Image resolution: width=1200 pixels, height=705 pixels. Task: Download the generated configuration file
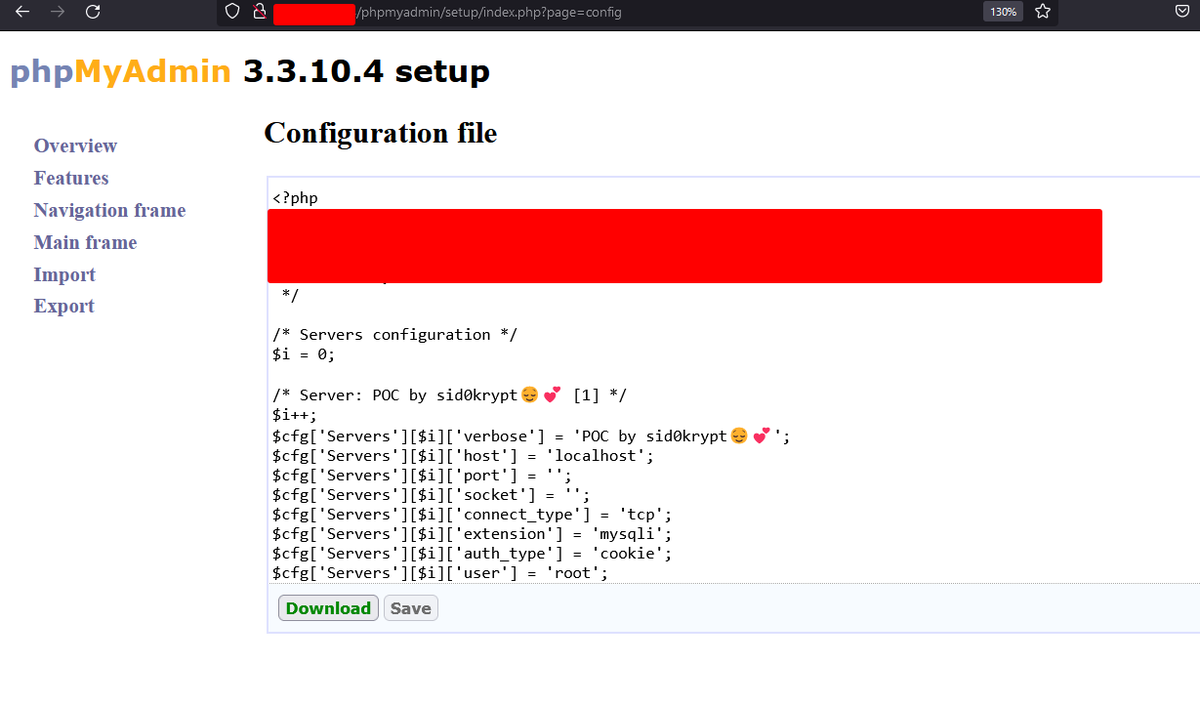click(328, 608)
